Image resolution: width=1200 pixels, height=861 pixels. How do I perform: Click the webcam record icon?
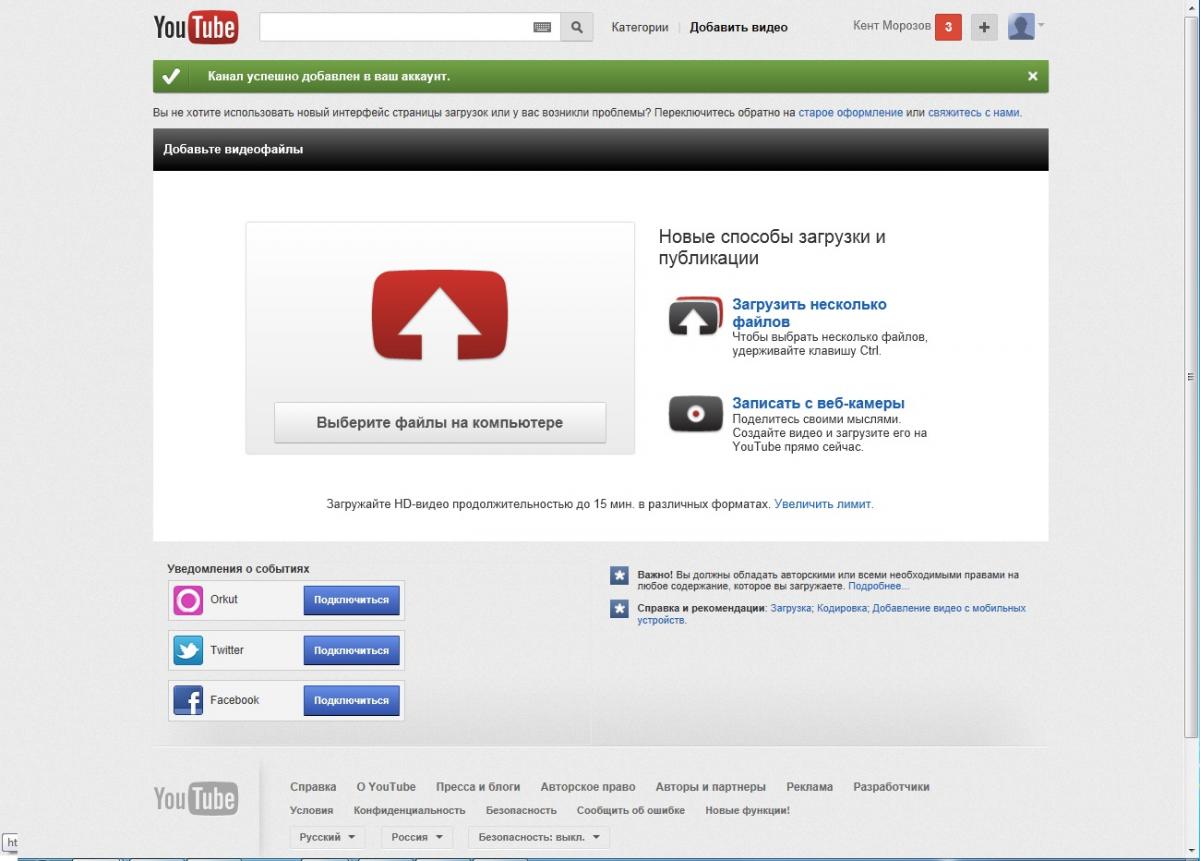(695, 413)
